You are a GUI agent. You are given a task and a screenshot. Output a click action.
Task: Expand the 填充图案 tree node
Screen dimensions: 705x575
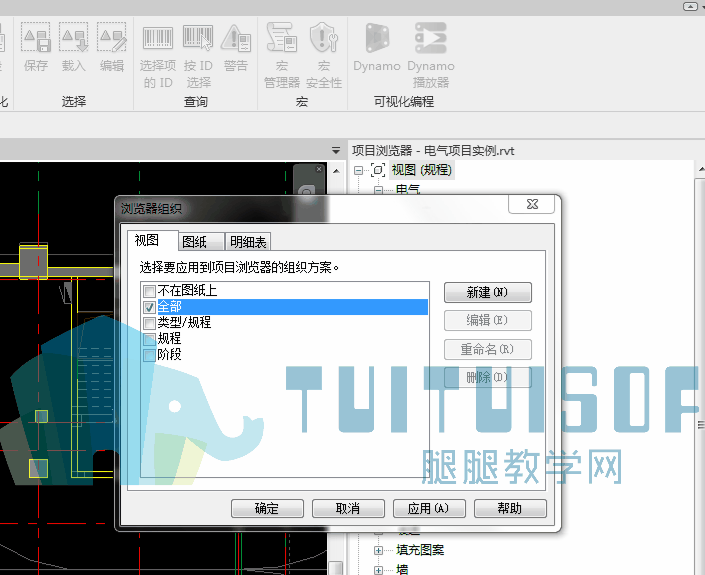[x=379, y=550]
